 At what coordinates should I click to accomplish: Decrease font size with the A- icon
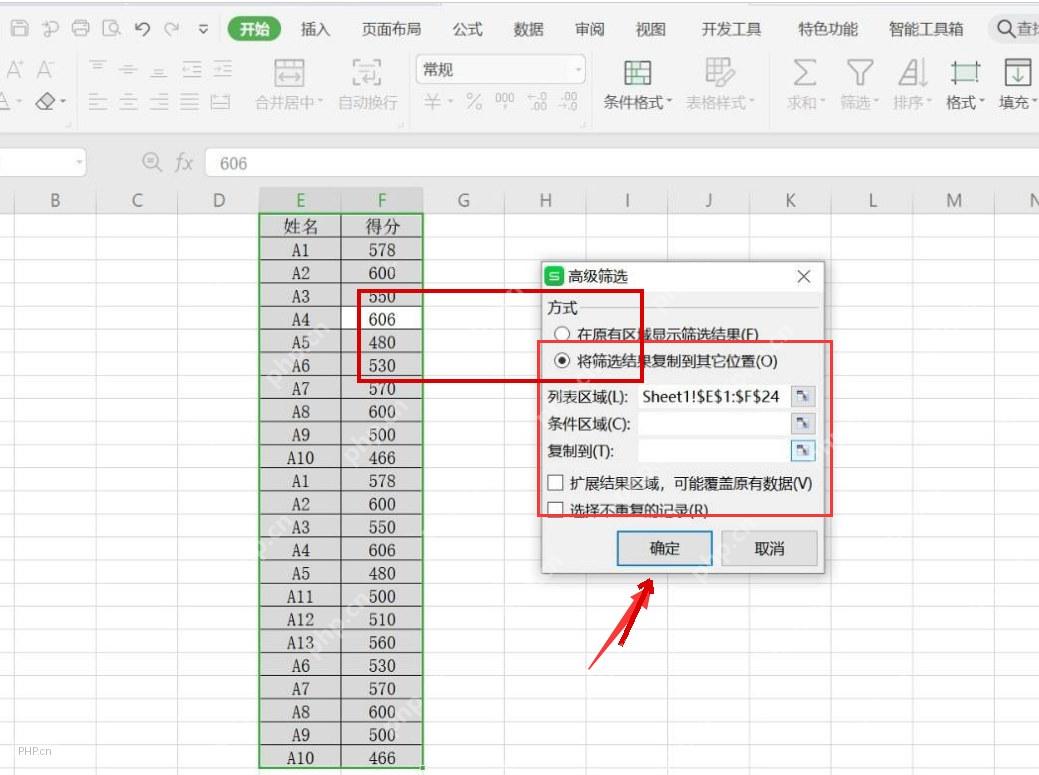[x=45, y=69]
